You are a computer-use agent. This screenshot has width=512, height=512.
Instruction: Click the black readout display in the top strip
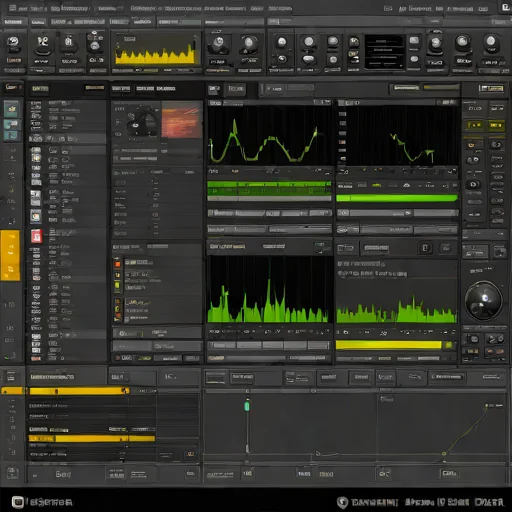[384, 52]
